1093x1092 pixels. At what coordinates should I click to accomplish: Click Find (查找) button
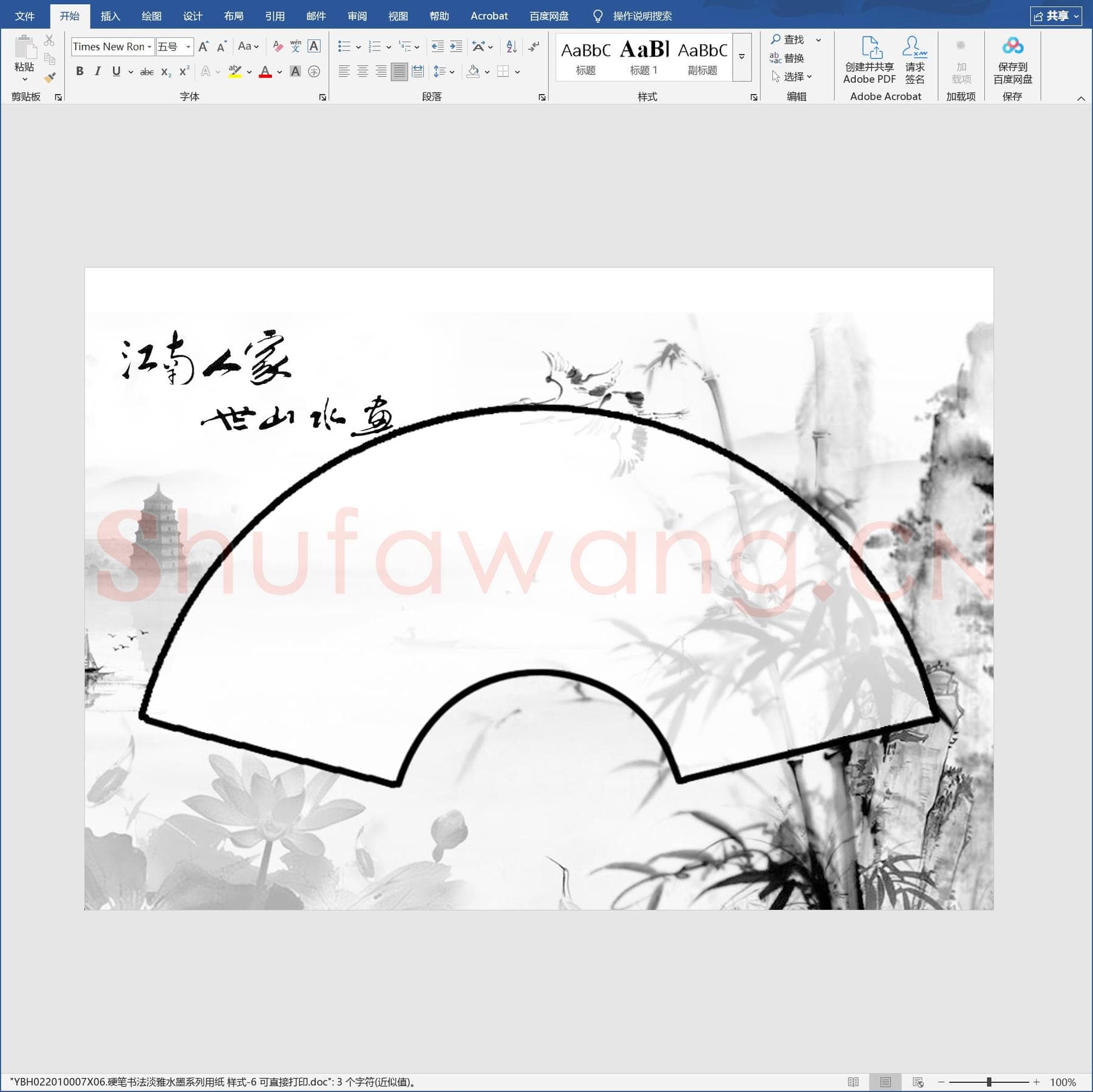pyautogui.click(x=788, y=39)
